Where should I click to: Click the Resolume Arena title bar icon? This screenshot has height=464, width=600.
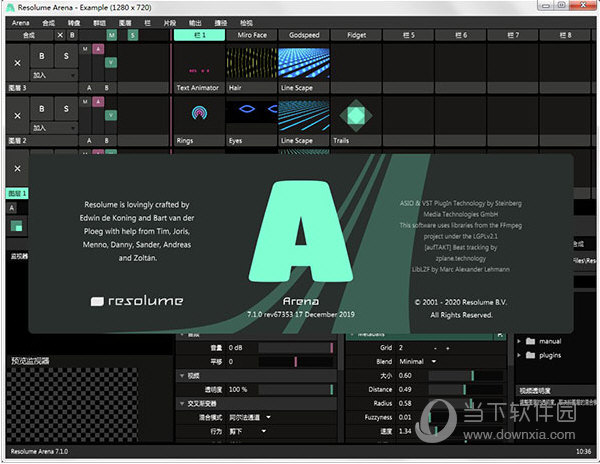[x=10, y=7]
